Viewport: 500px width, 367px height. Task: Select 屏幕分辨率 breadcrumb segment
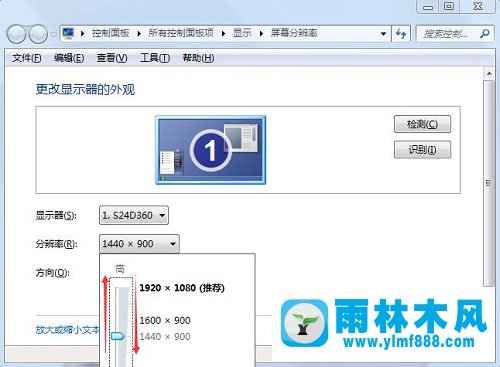(x=294, y=33)
